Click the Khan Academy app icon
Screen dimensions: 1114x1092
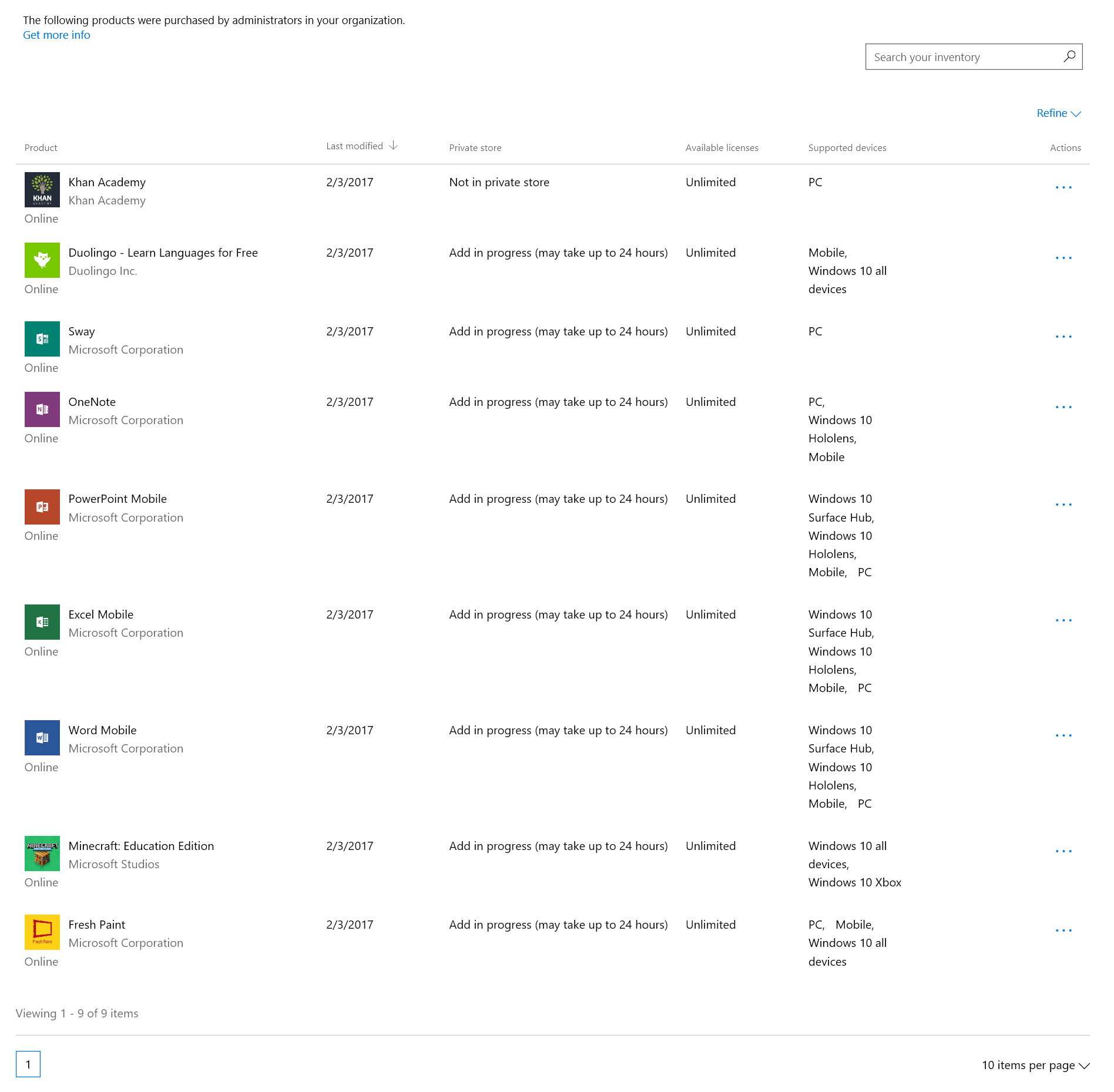tap(42, 190)
